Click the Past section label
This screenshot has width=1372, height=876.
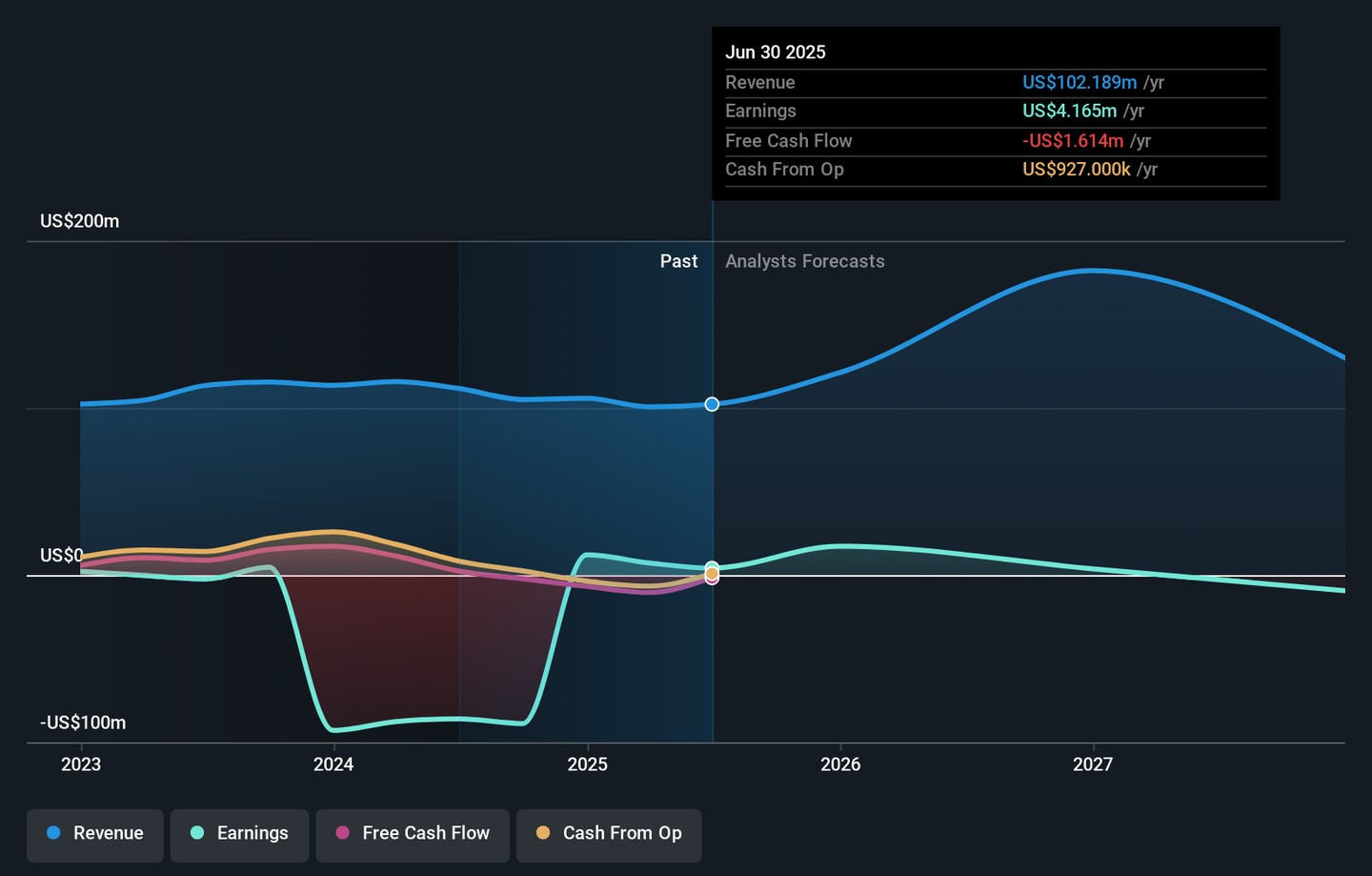click(678, 261)
